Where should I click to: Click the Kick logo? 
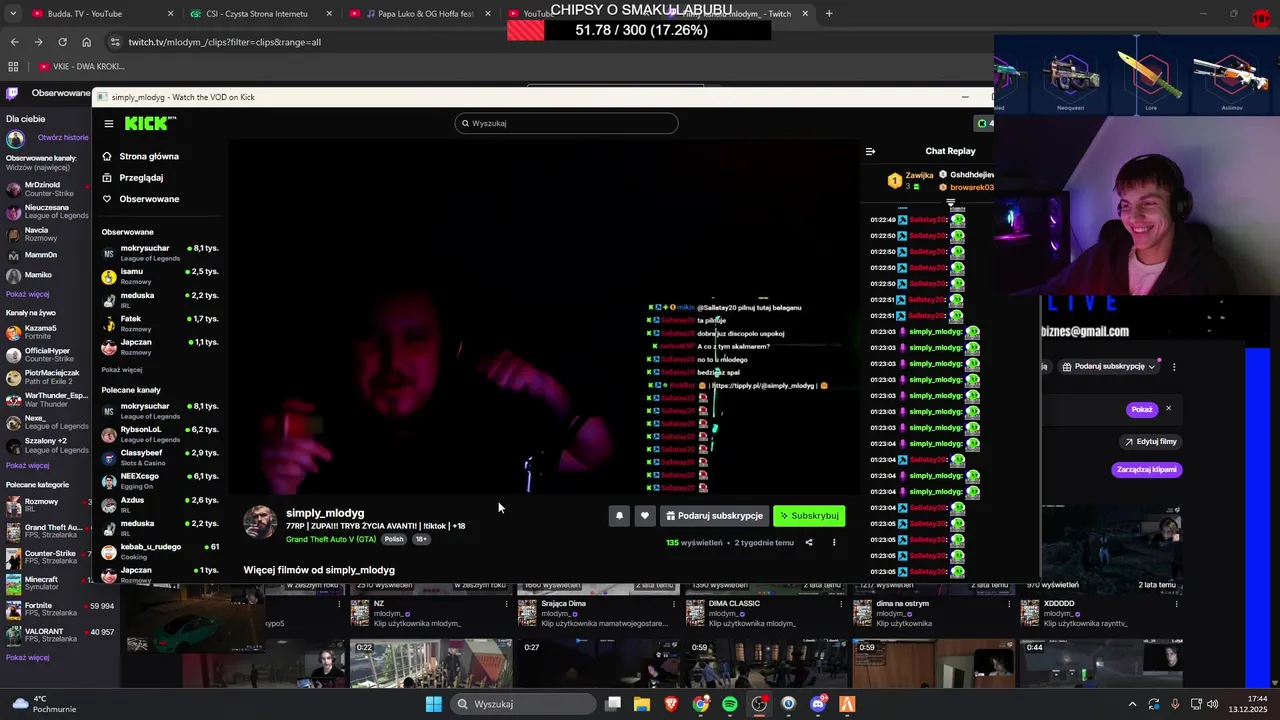point(150,123)
